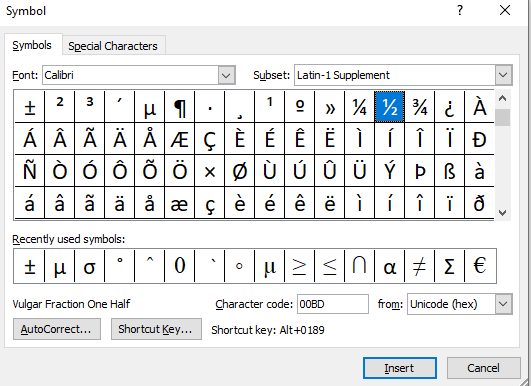Select the one quarter fraction symbol
Image resolution: width=531 pixels, height=386 pixels.
[359, 107]
